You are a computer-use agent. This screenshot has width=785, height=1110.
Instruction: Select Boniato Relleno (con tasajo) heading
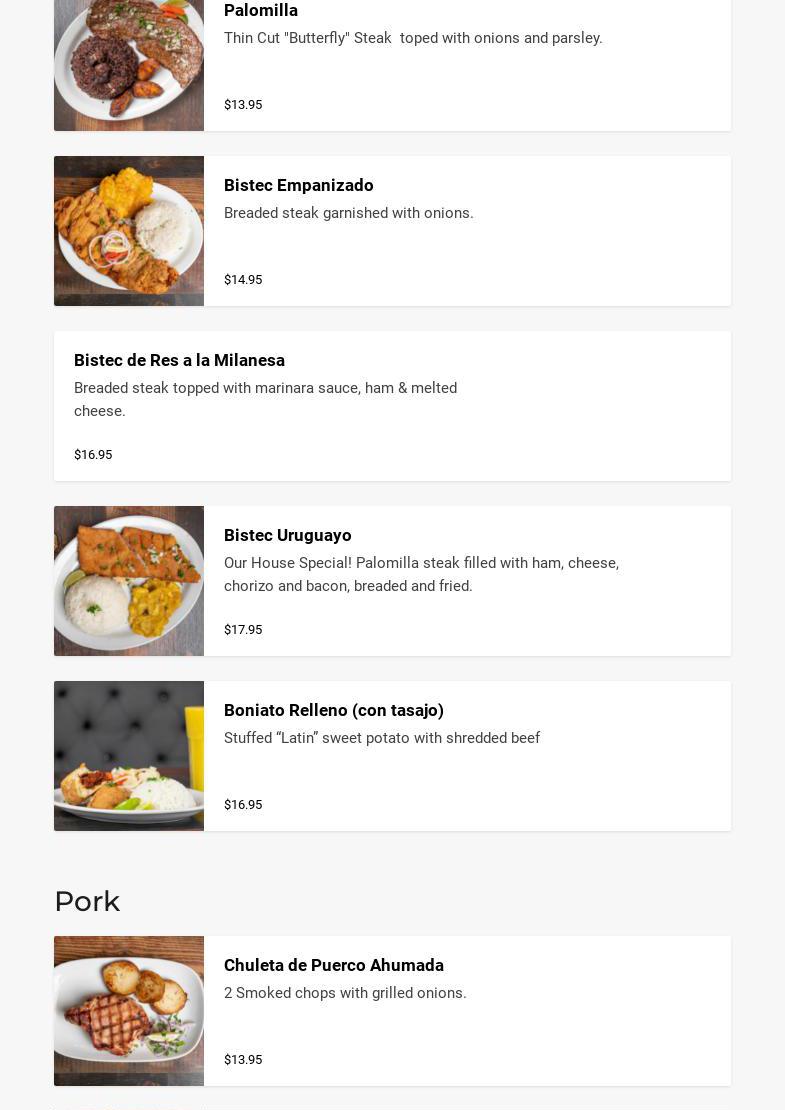click(334, 710)
